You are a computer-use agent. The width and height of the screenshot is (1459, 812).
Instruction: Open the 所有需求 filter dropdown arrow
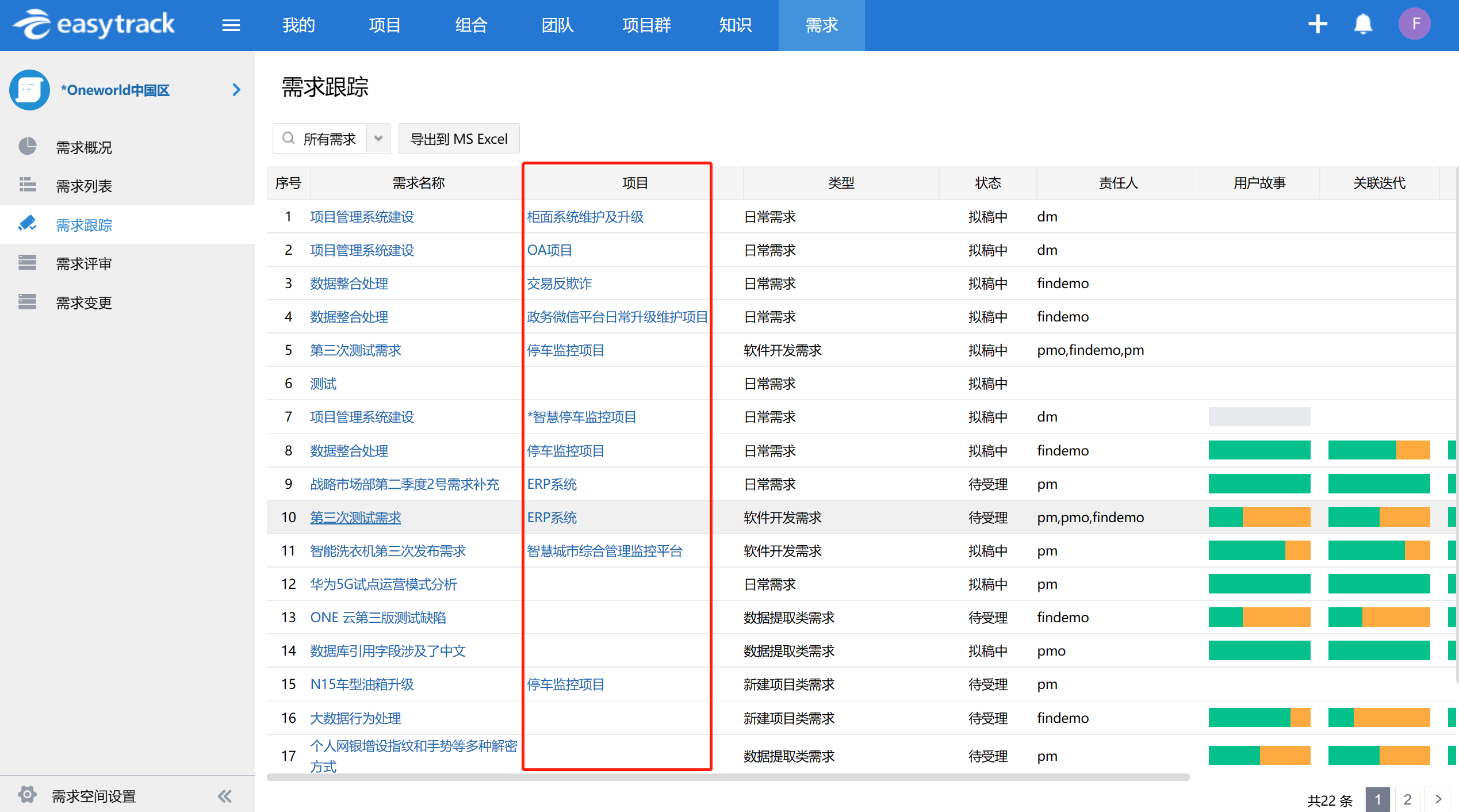point(378,139)
